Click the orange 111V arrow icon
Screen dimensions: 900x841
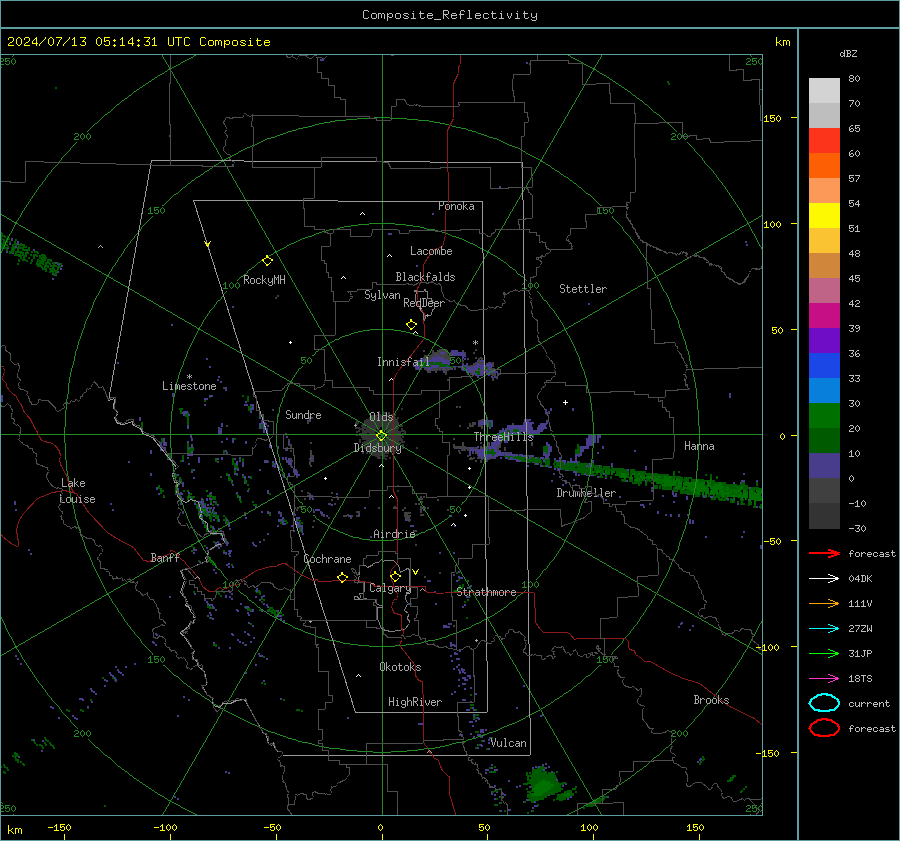(824, 603)
